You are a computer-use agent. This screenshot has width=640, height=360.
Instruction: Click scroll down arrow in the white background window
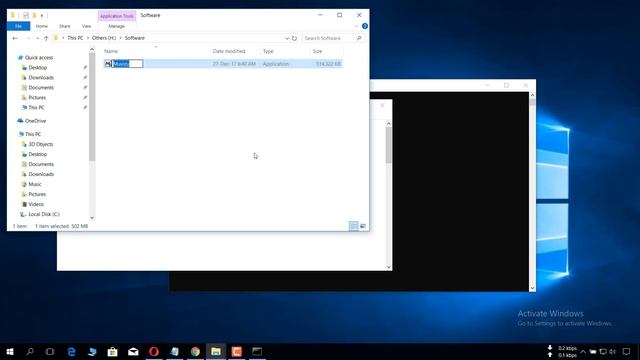click(389, 267)
